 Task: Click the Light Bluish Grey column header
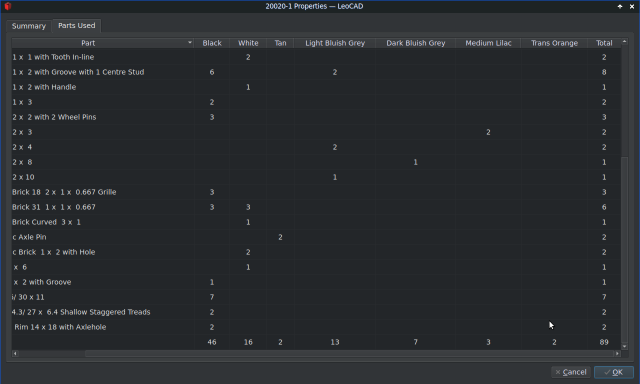(x=335, y=43)
